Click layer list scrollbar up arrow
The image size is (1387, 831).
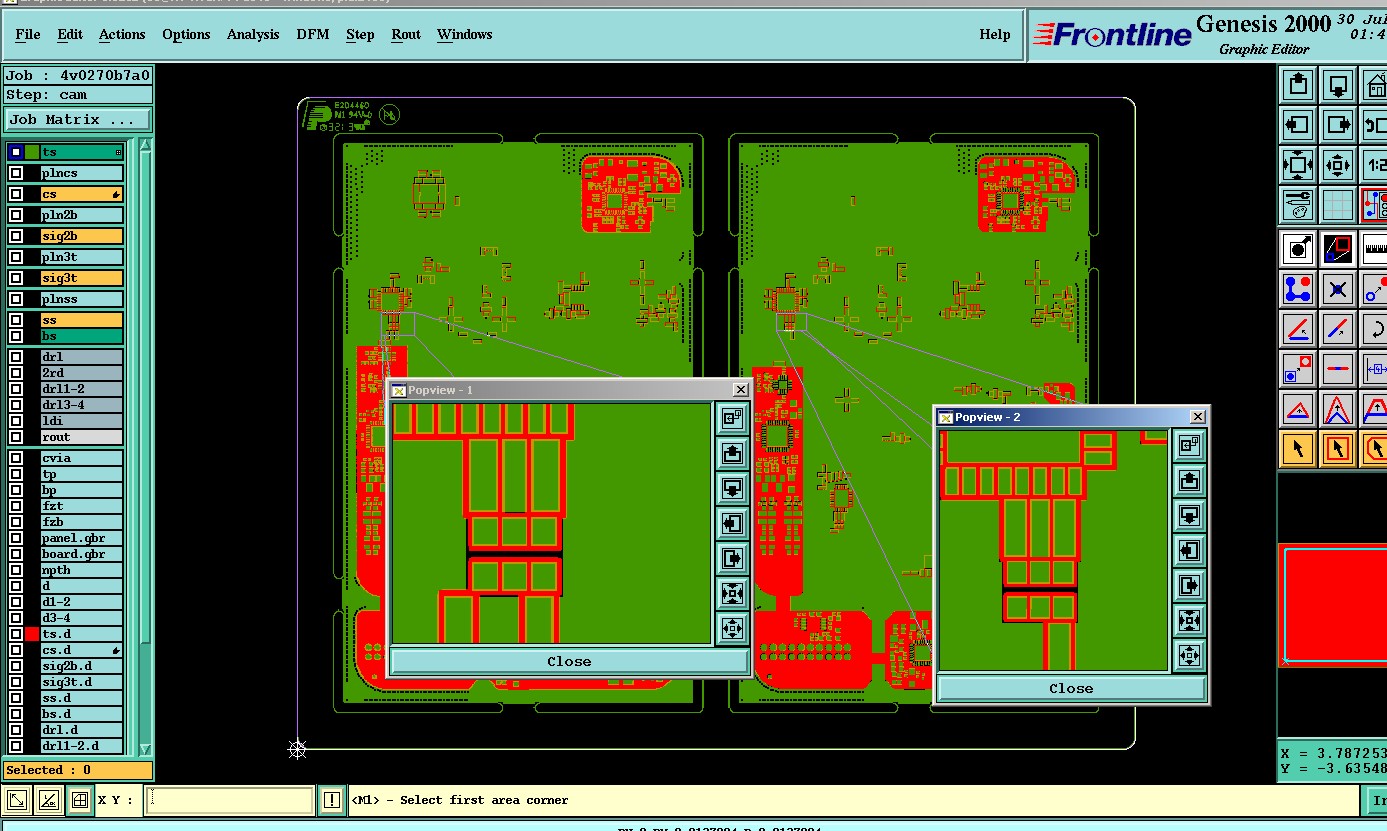click(x=146, y=146)
